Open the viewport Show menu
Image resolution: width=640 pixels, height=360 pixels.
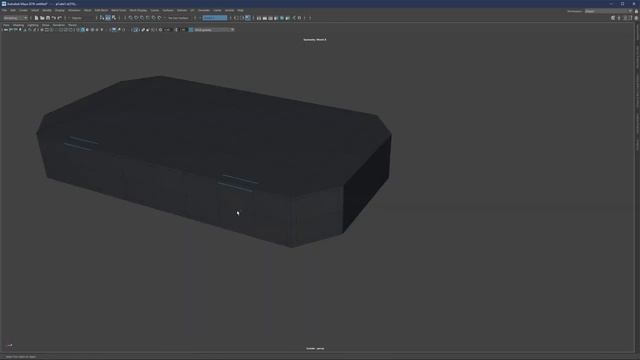(45, 25)
